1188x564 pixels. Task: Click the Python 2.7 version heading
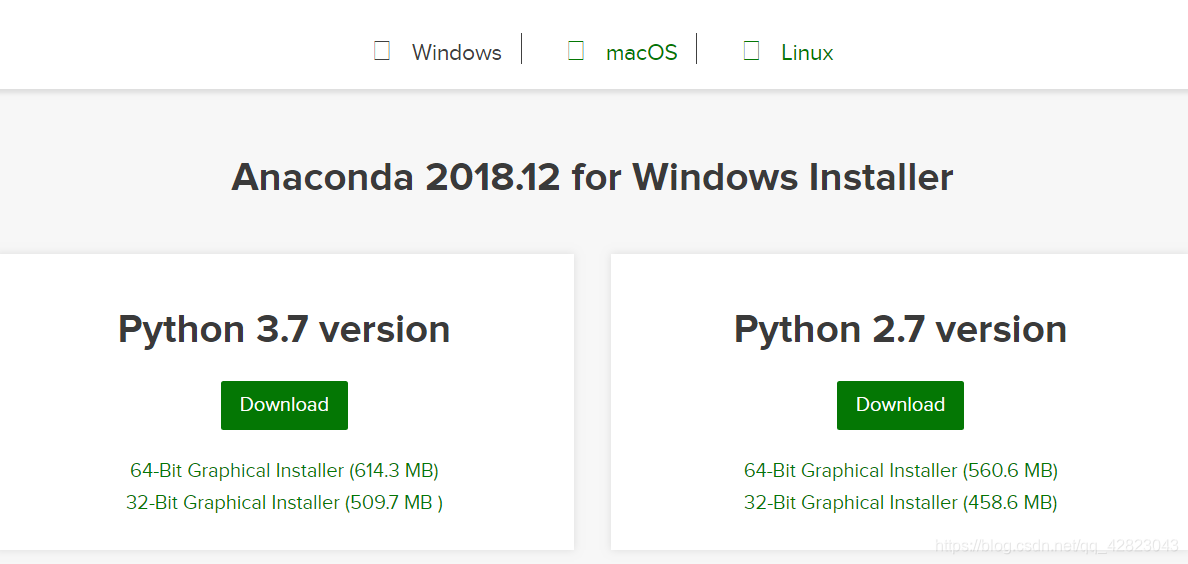(900, 330)
